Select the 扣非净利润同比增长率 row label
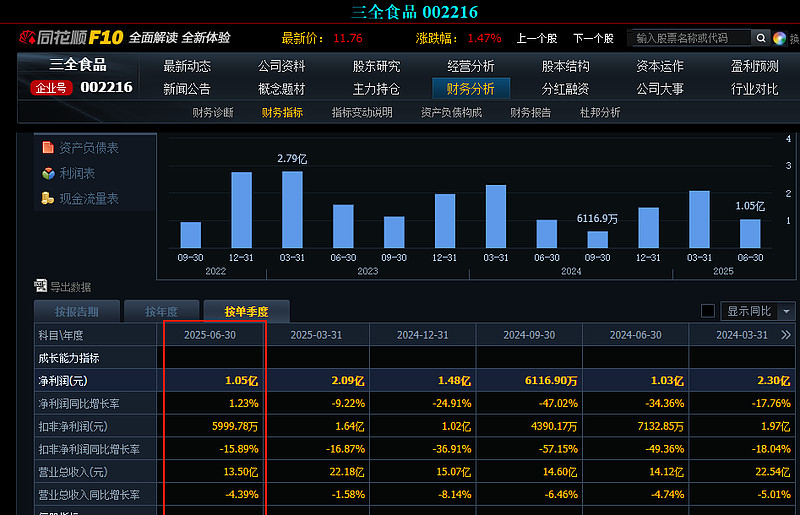The width and height of the screenshot is (800, 515). tap(89, 449)
